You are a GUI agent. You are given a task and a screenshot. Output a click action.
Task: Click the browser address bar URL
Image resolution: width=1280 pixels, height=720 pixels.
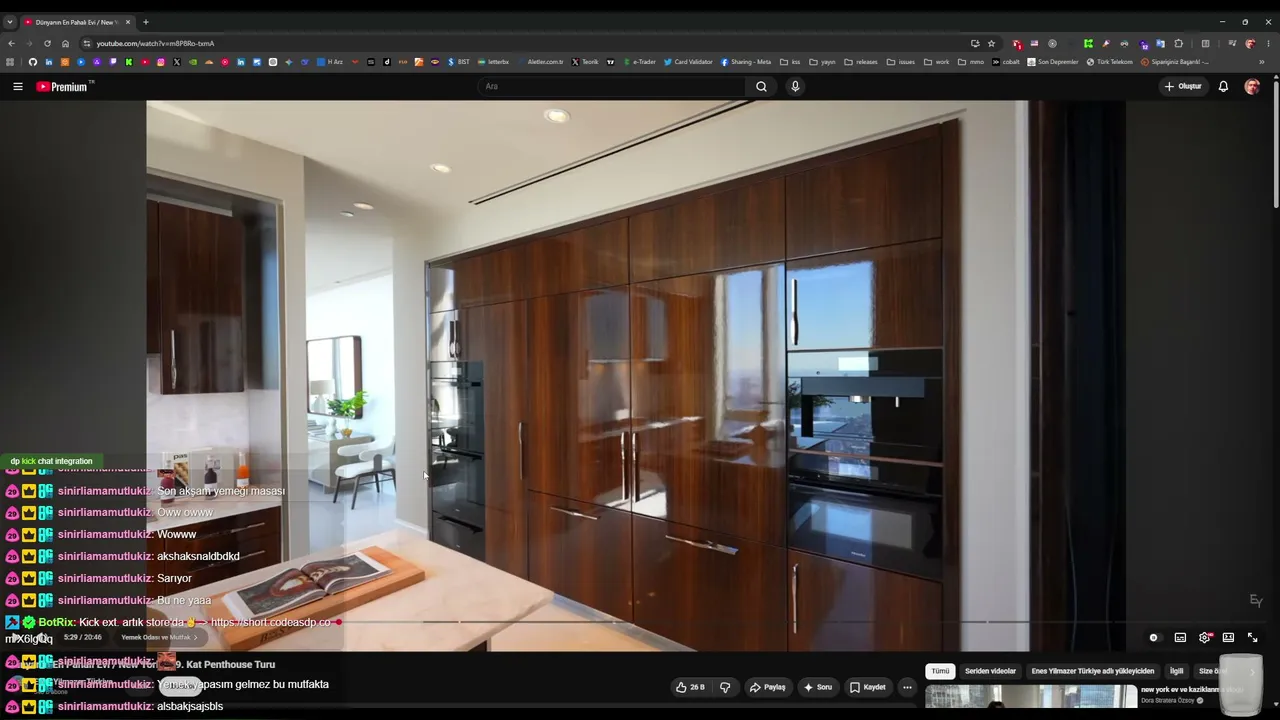[155, 43]
